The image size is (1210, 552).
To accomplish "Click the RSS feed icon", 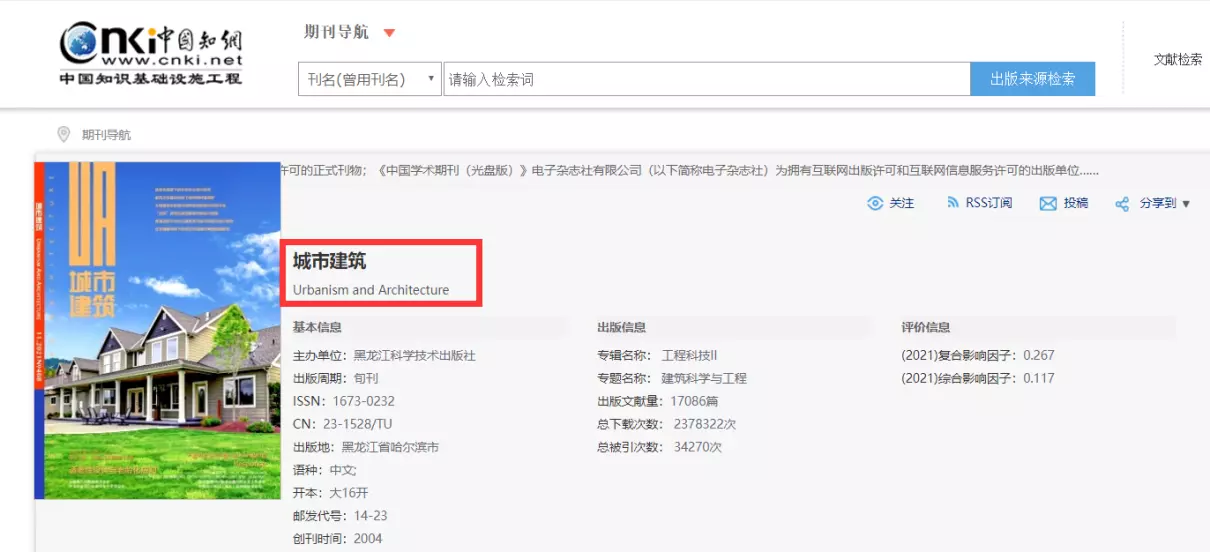I will (952, 203).
